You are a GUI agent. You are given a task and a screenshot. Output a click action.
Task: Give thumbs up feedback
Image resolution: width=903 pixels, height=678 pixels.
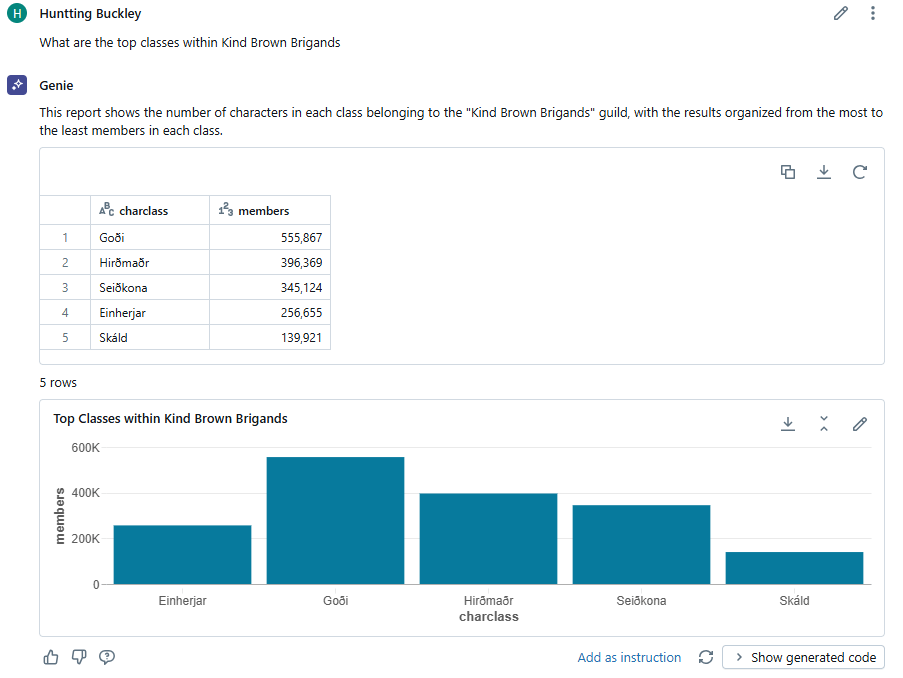click(51, 657)
